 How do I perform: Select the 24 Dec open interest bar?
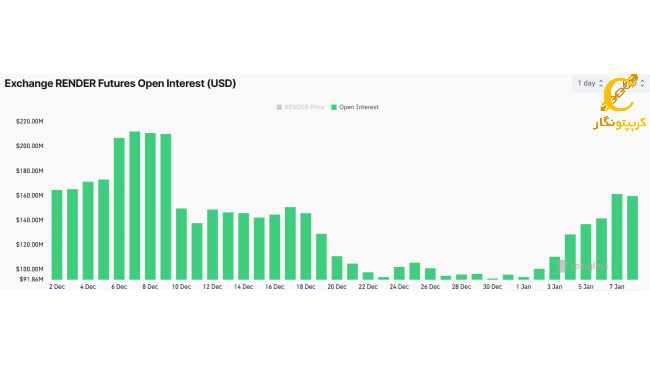399,273
